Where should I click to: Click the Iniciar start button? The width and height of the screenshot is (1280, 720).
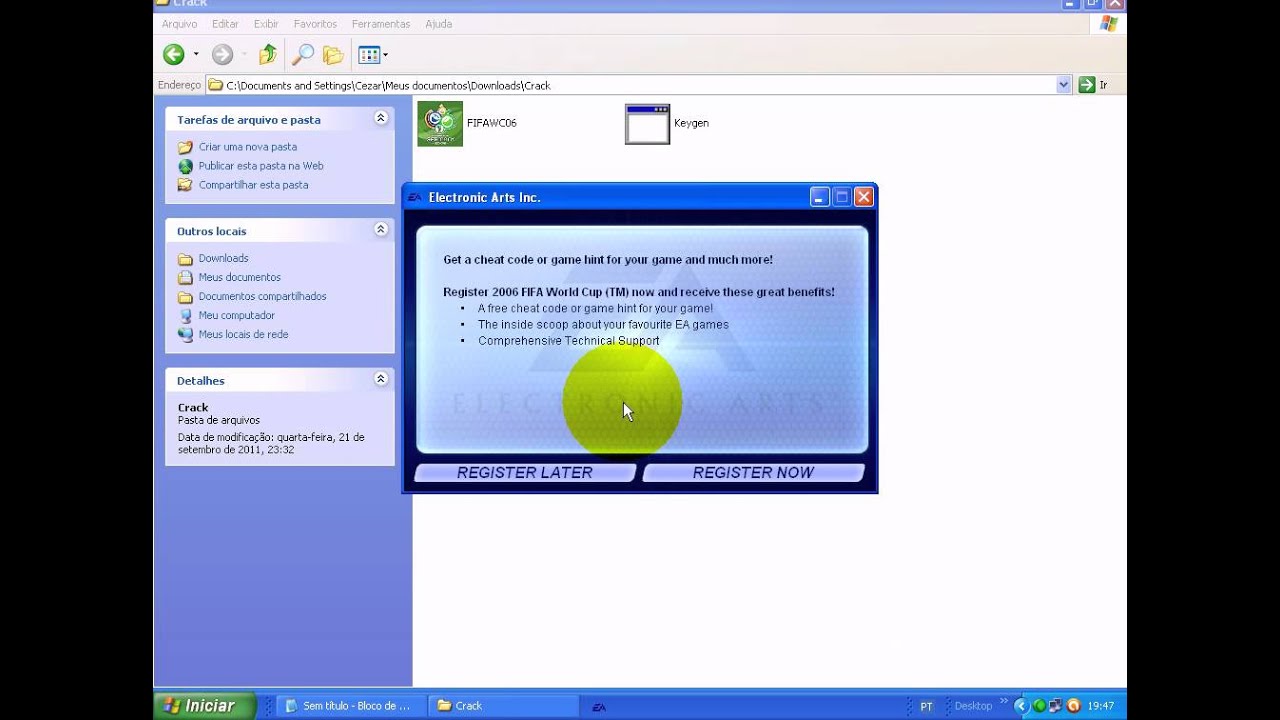204,705
